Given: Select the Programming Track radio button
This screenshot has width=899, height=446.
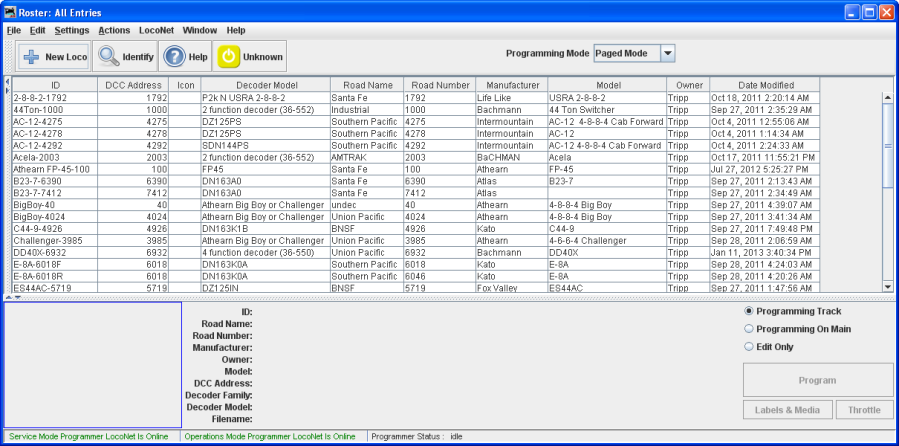Looking at the screenshot, I should (749, 311).
